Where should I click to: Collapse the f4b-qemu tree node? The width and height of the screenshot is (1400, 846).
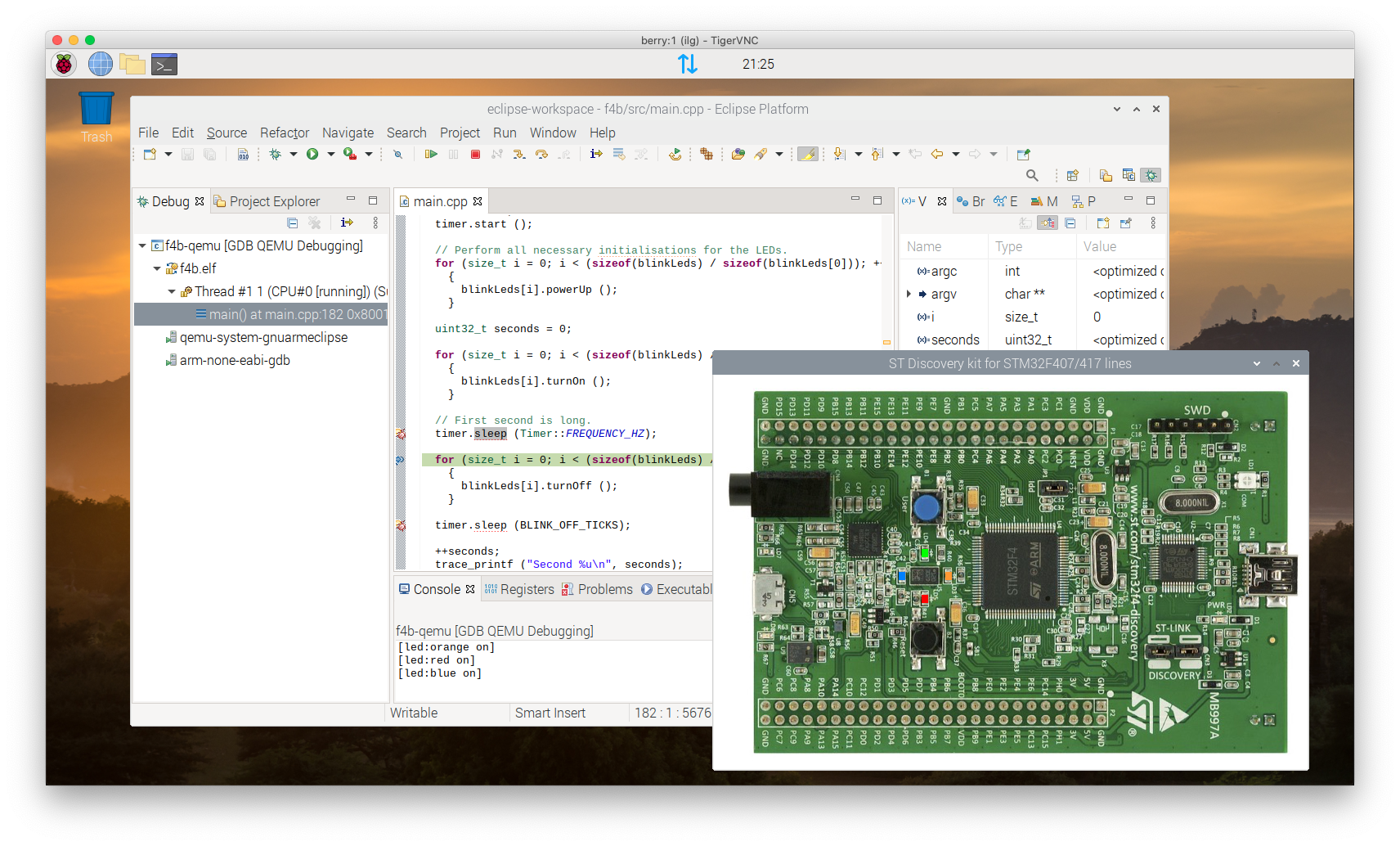[x=142, y=245]
